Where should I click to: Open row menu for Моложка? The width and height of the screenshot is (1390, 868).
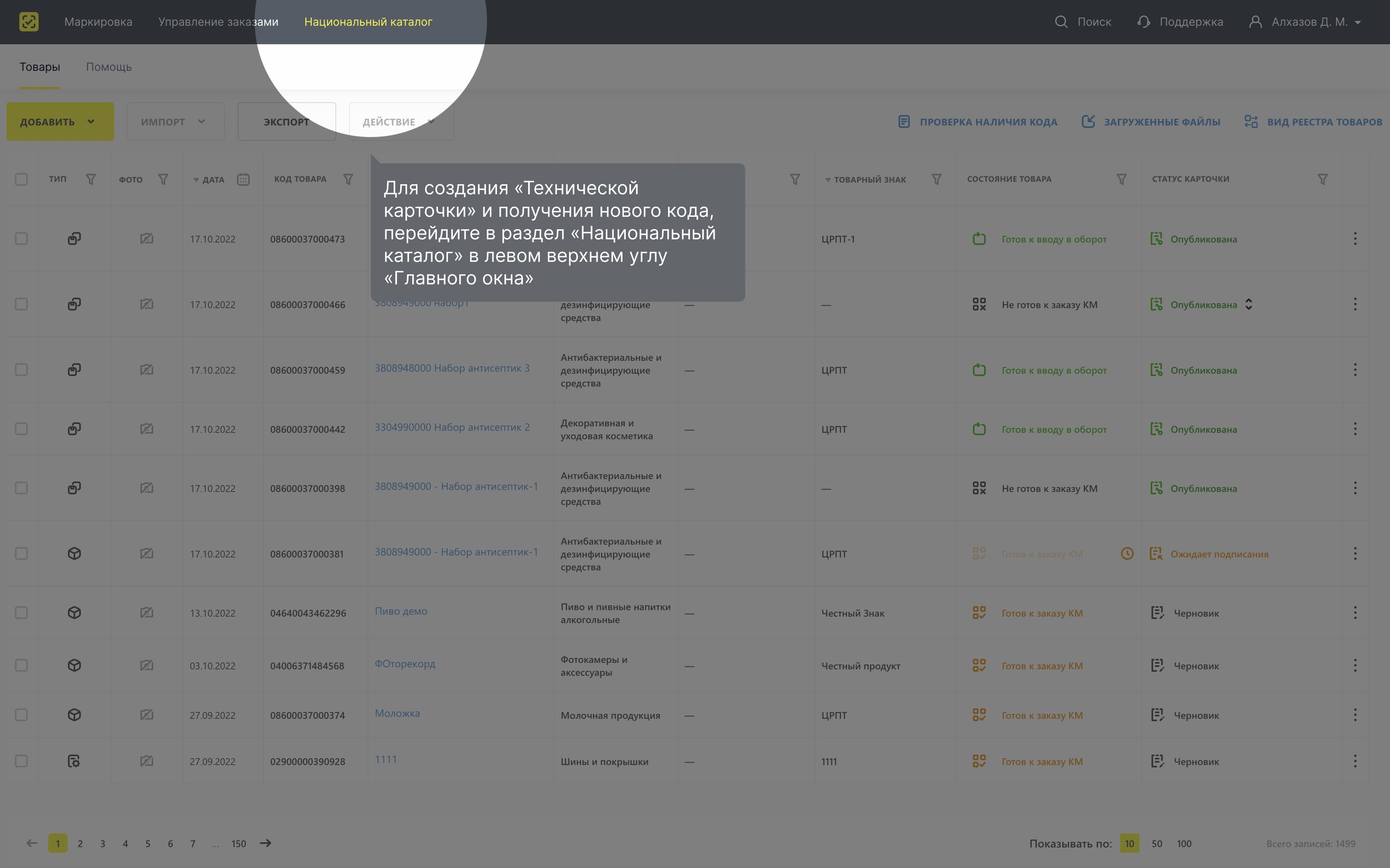[x=1355, y=715]
